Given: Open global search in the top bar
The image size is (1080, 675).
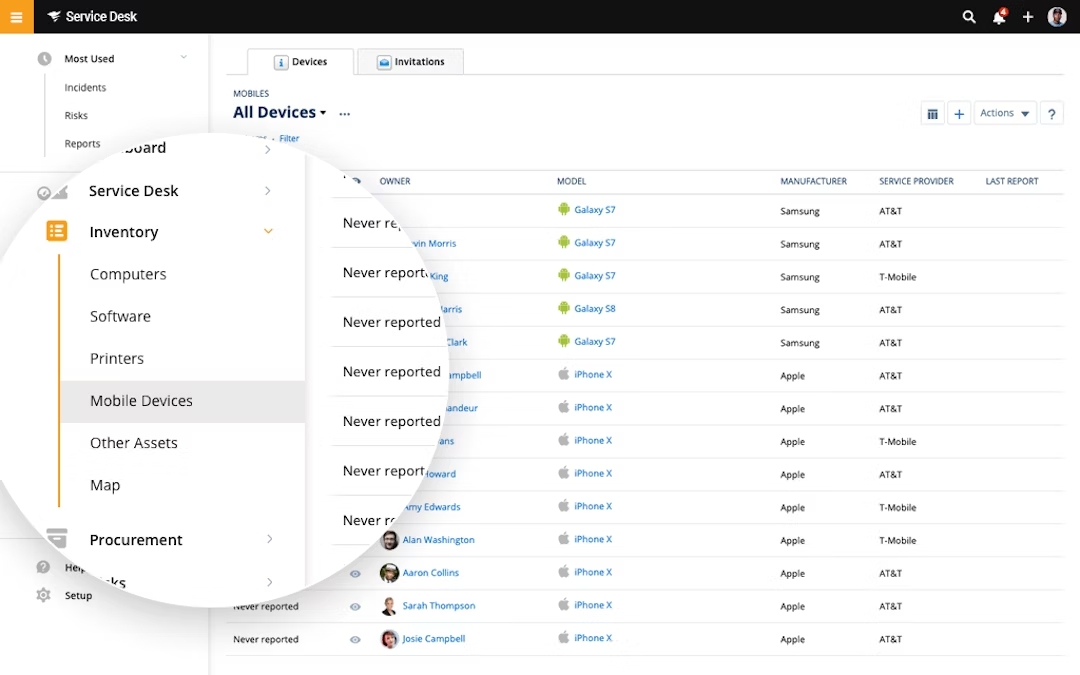Looking at the screenshot, I should coord(968,16).
